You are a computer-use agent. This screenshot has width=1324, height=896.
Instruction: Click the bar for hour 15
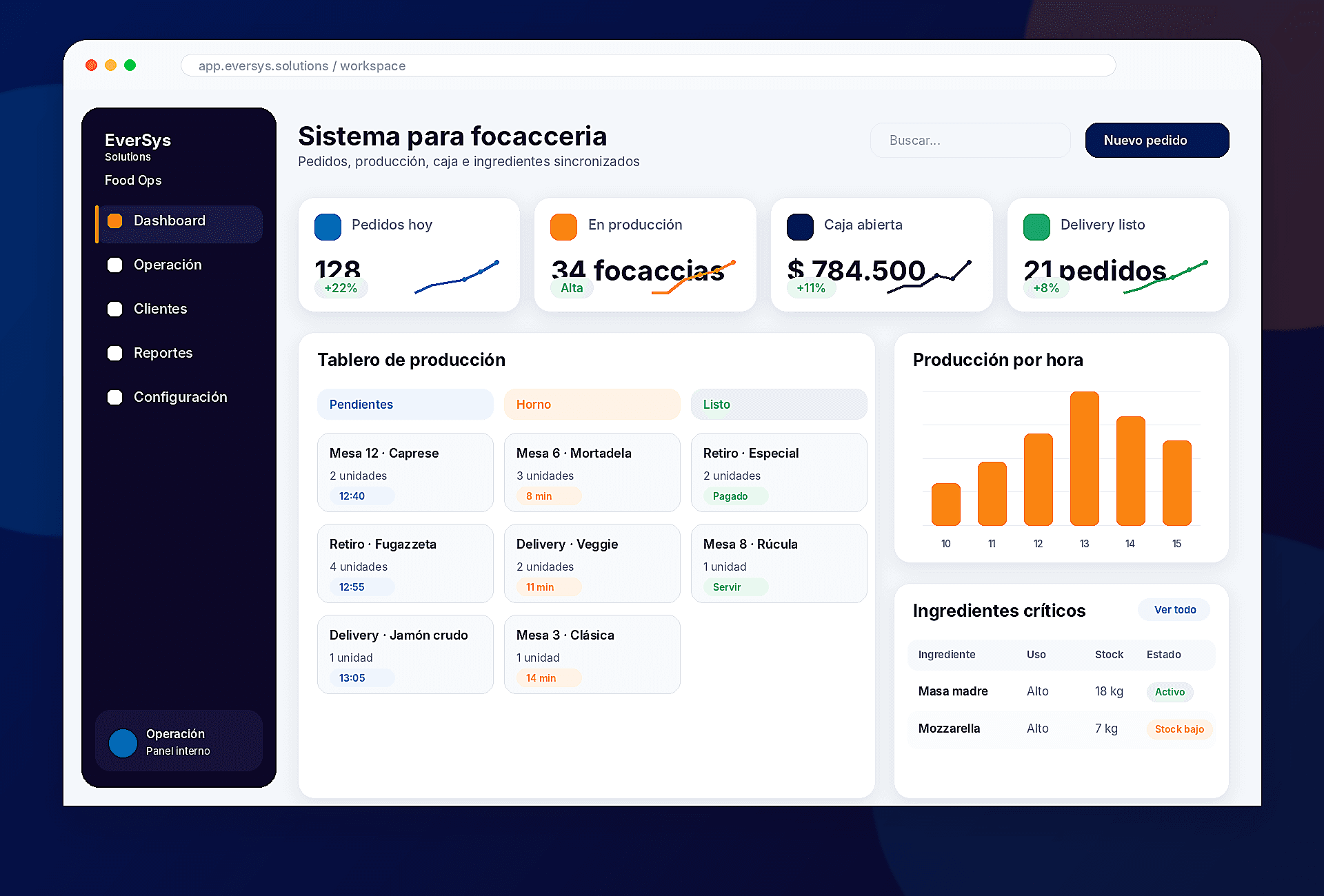pos(1177,483)
